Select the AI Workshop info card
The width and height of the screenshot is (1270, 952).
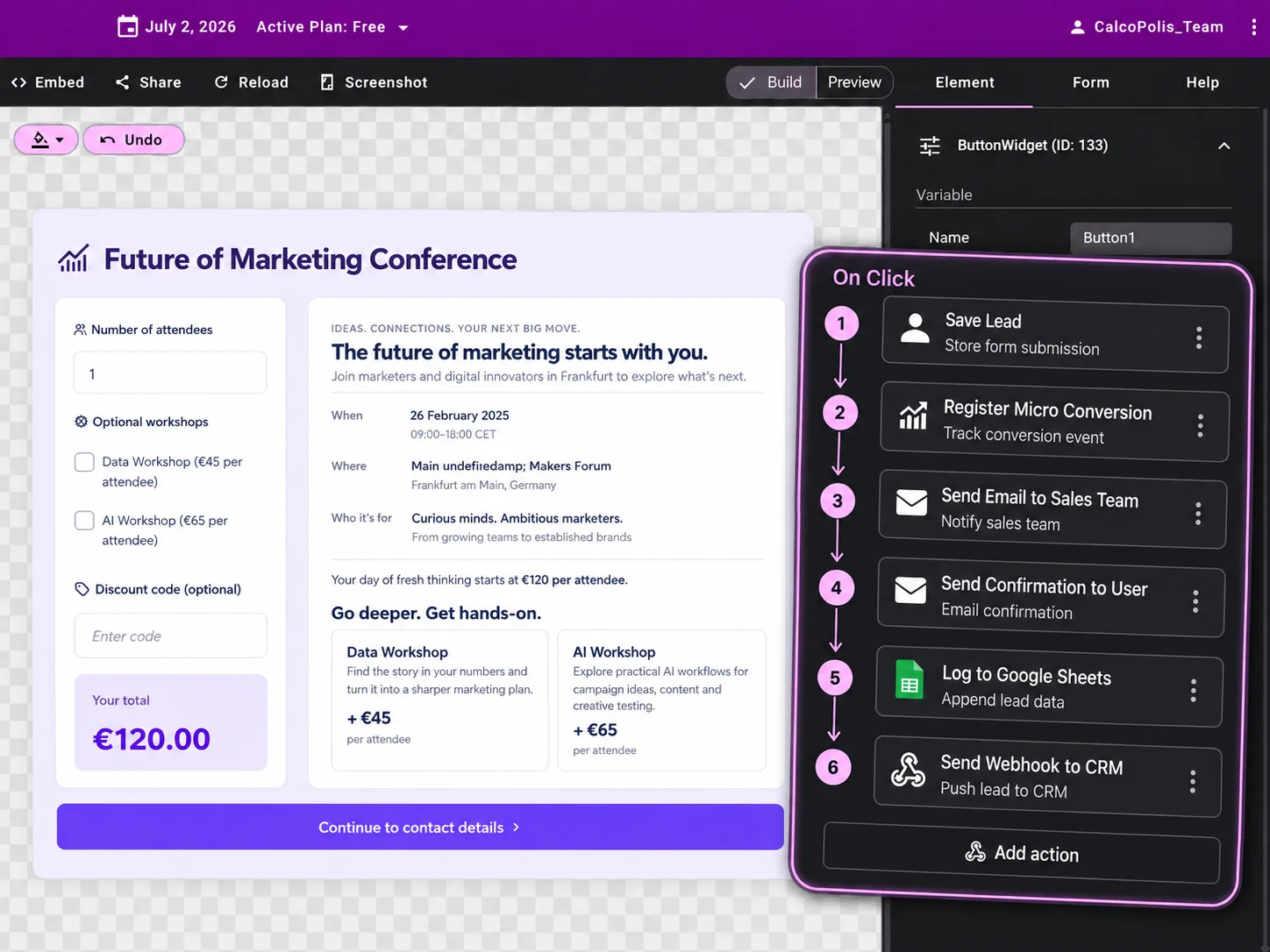[661, 700]
